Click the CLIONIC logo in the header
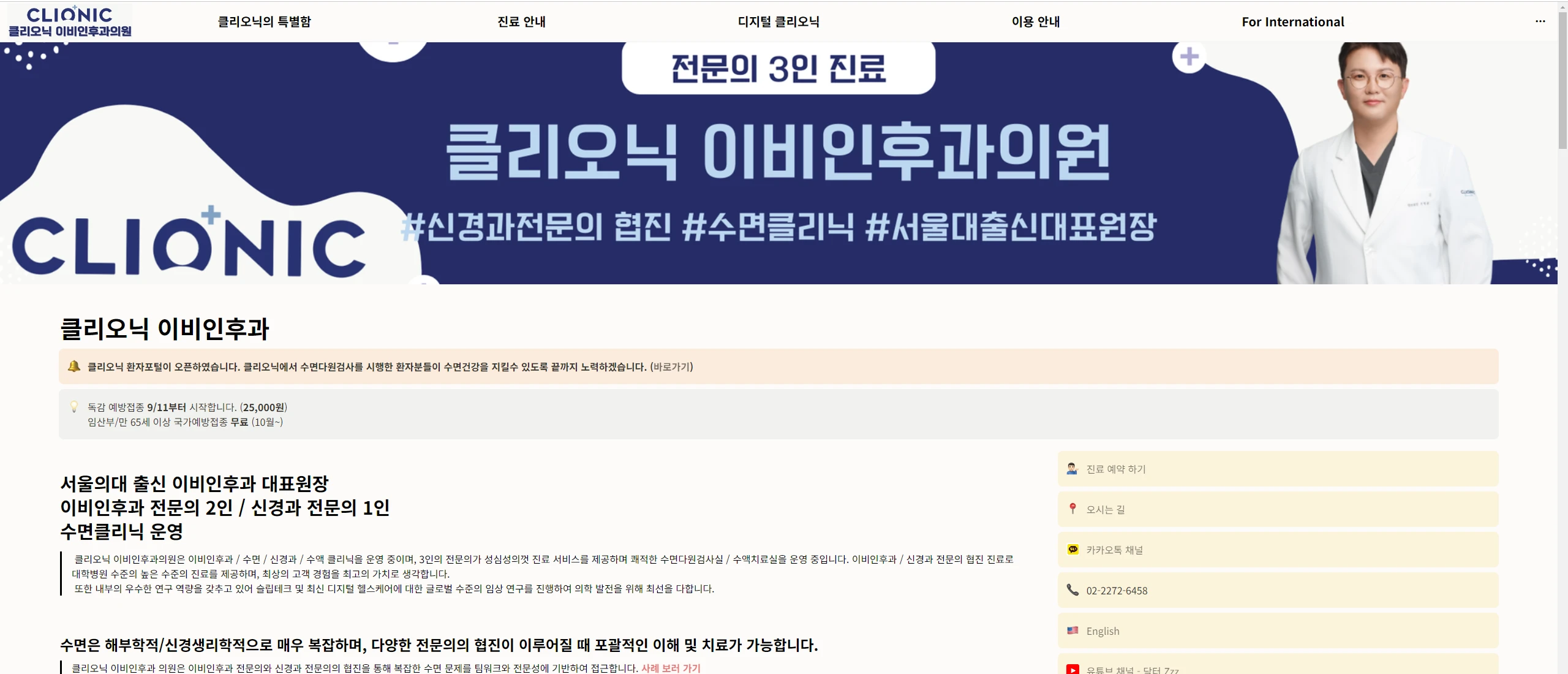Screen dimensions: 1568x674 [69, 22]
